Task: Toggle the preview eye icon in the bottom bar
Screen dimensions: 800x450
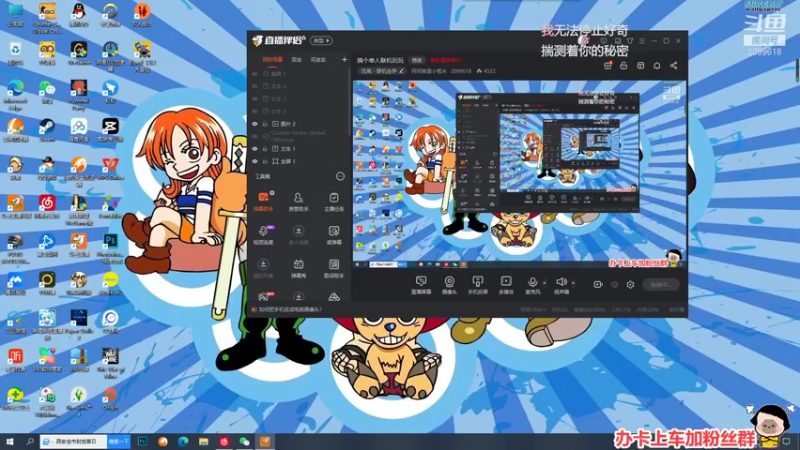Action: pyautogui.click(x=614, y=285)
